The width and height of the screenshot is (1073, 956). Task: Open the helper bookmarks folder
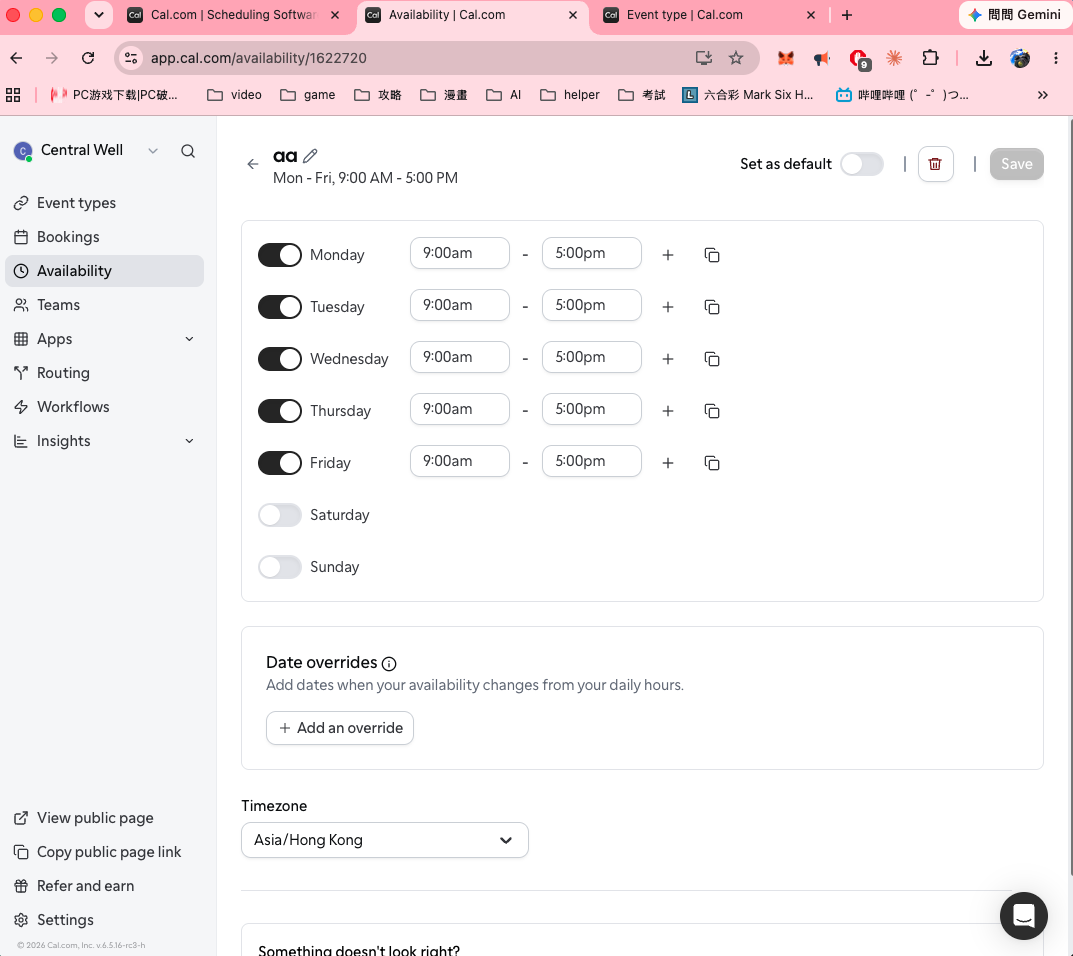(569, 95)
